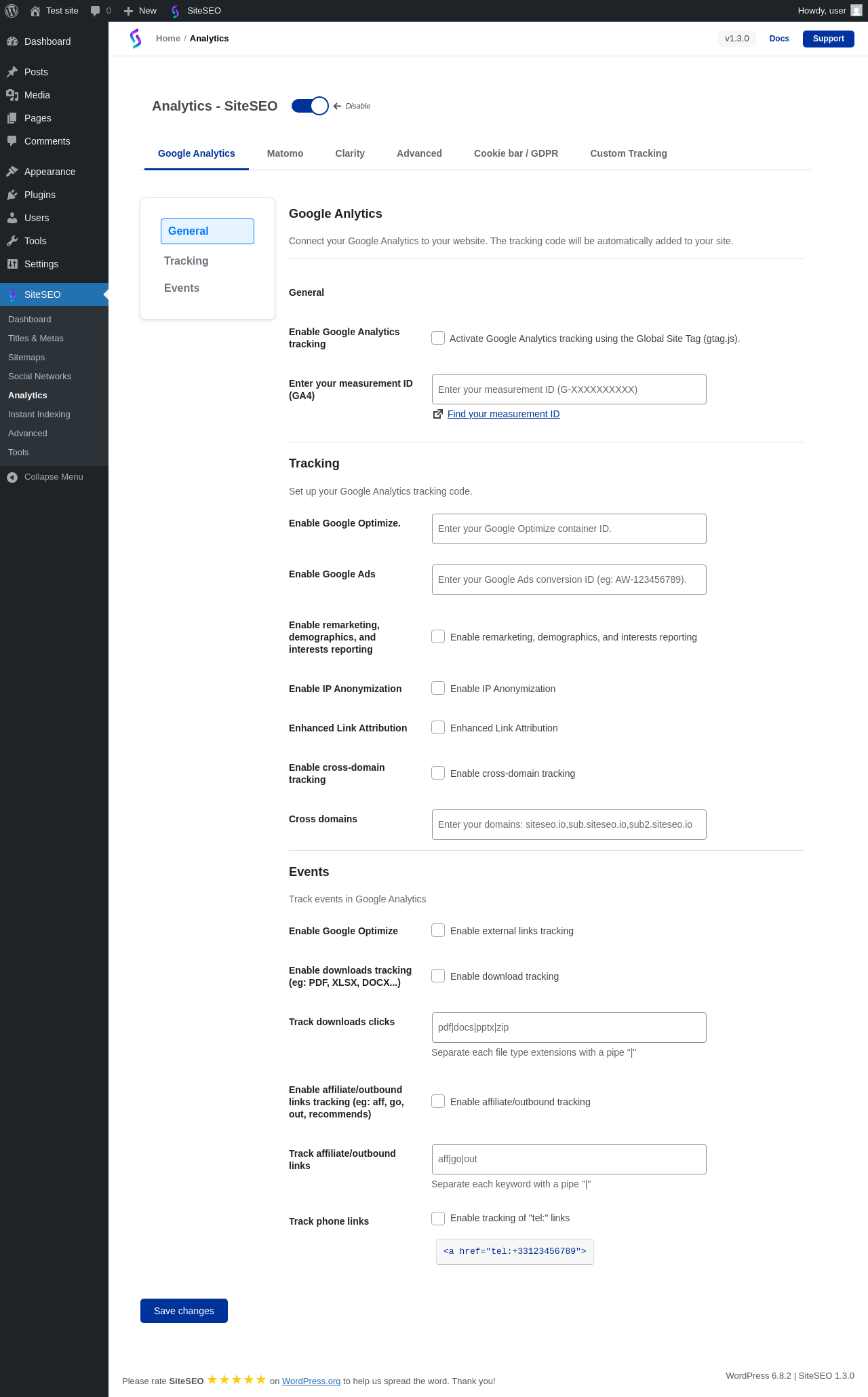Open Advanced item in SiteSEO submenu
868x1397 pixels.
pos(28,434)
